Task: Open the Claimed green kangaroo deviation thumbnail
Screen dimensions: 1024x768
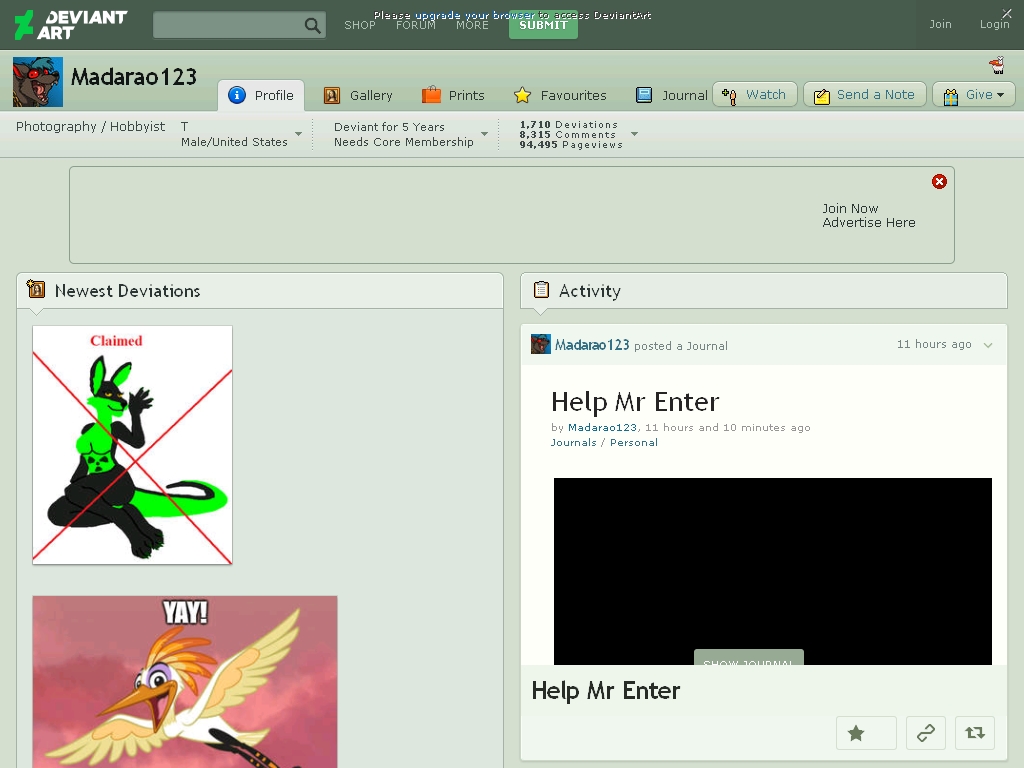Action: click(x=133, y=445)
